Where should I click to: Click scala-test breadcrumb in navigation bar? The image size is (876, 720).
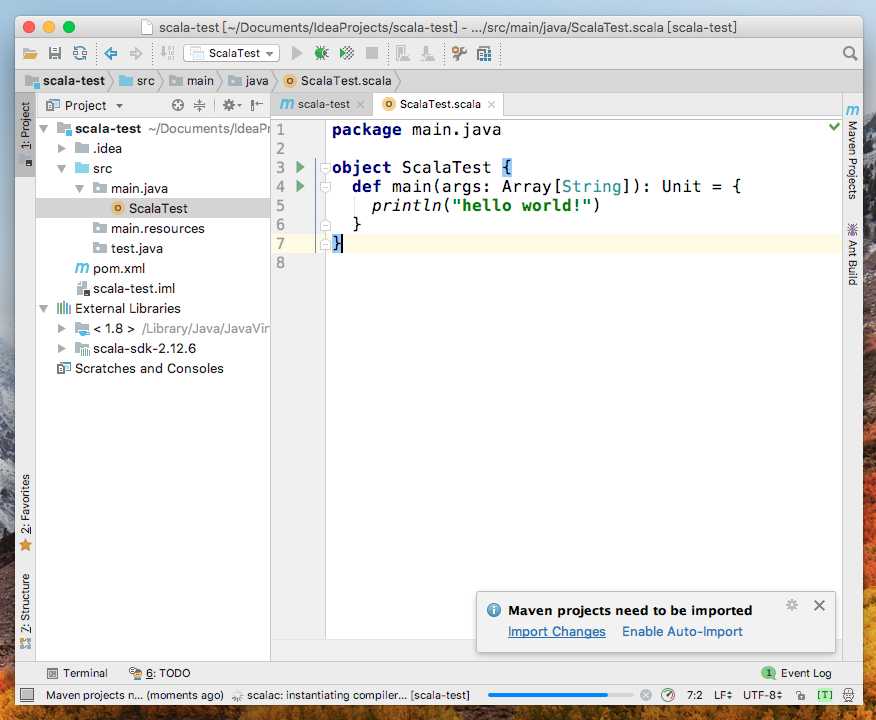point(65,81)
